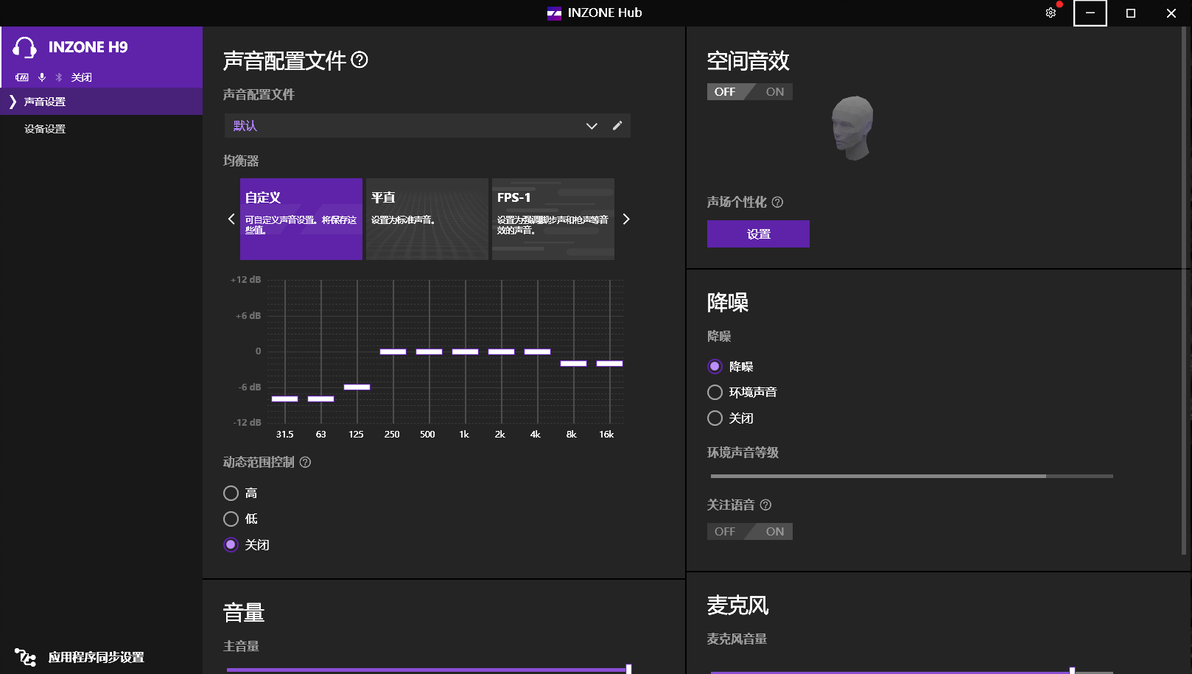Toggle the 空间音效 OFF/ON switch
The width and height of the screenshot is (1192, 674).
[750, 92]
